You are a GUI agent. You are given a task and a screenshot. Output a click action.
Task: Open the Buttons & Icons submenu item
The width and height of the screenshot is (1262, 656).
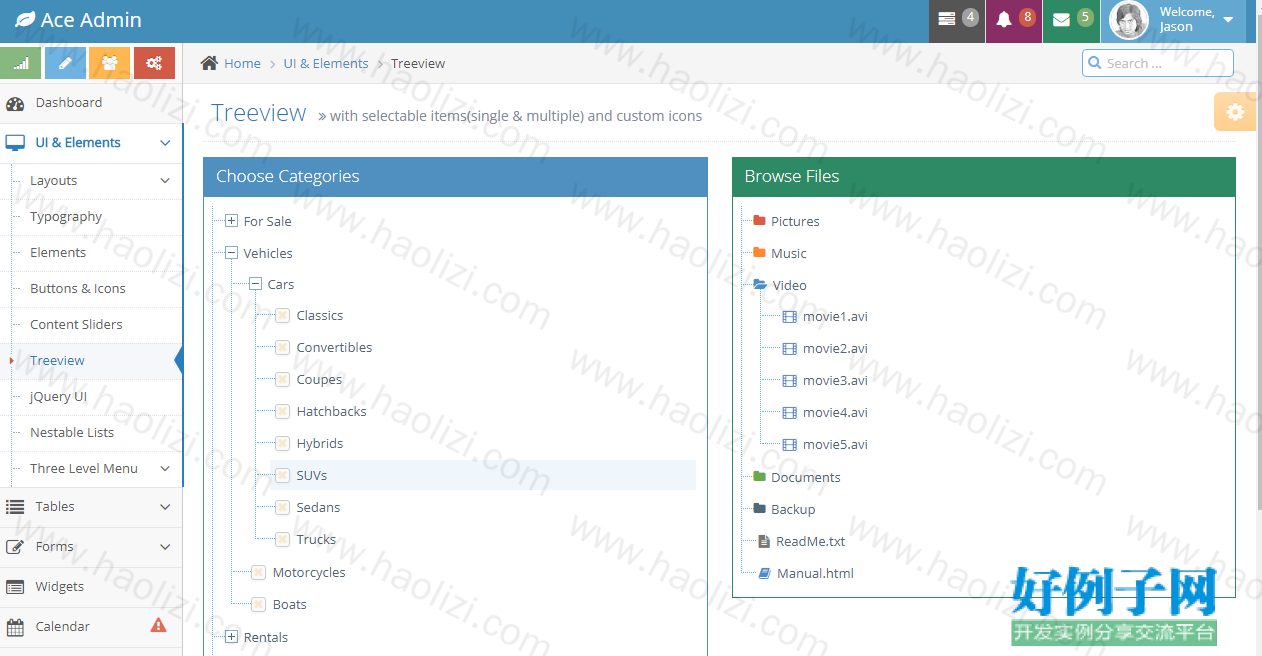pos(98,289)
